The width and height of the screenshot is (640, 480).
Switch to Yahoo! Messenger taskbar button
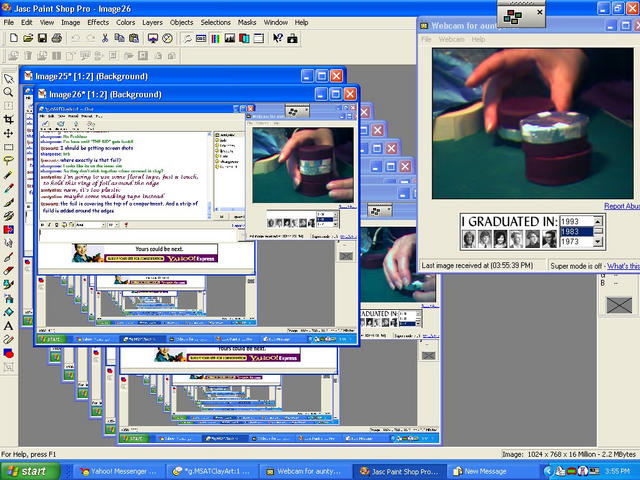[x=118, y=471]
